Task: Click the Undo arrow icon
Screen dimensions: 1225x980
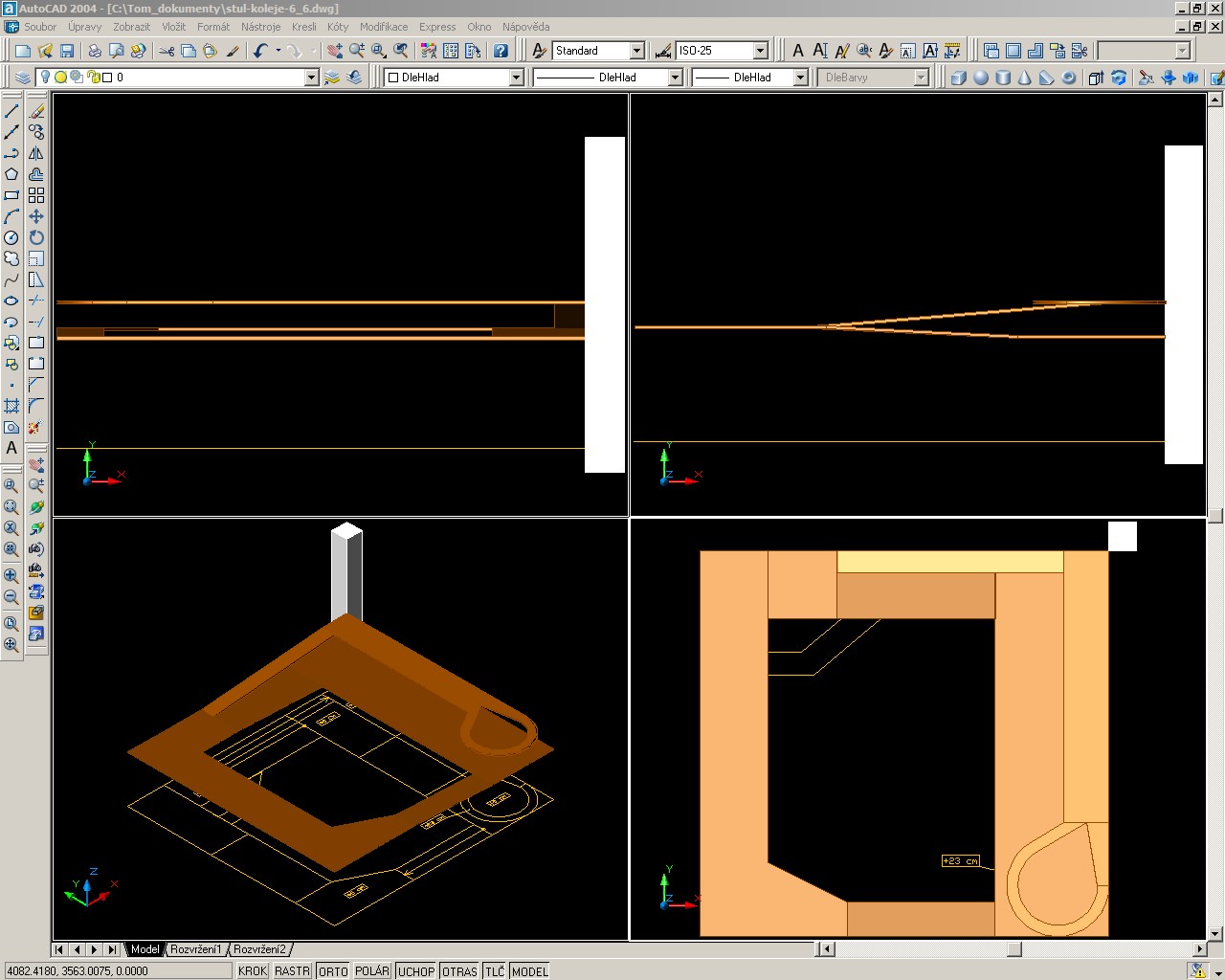Action: point(260,51)
